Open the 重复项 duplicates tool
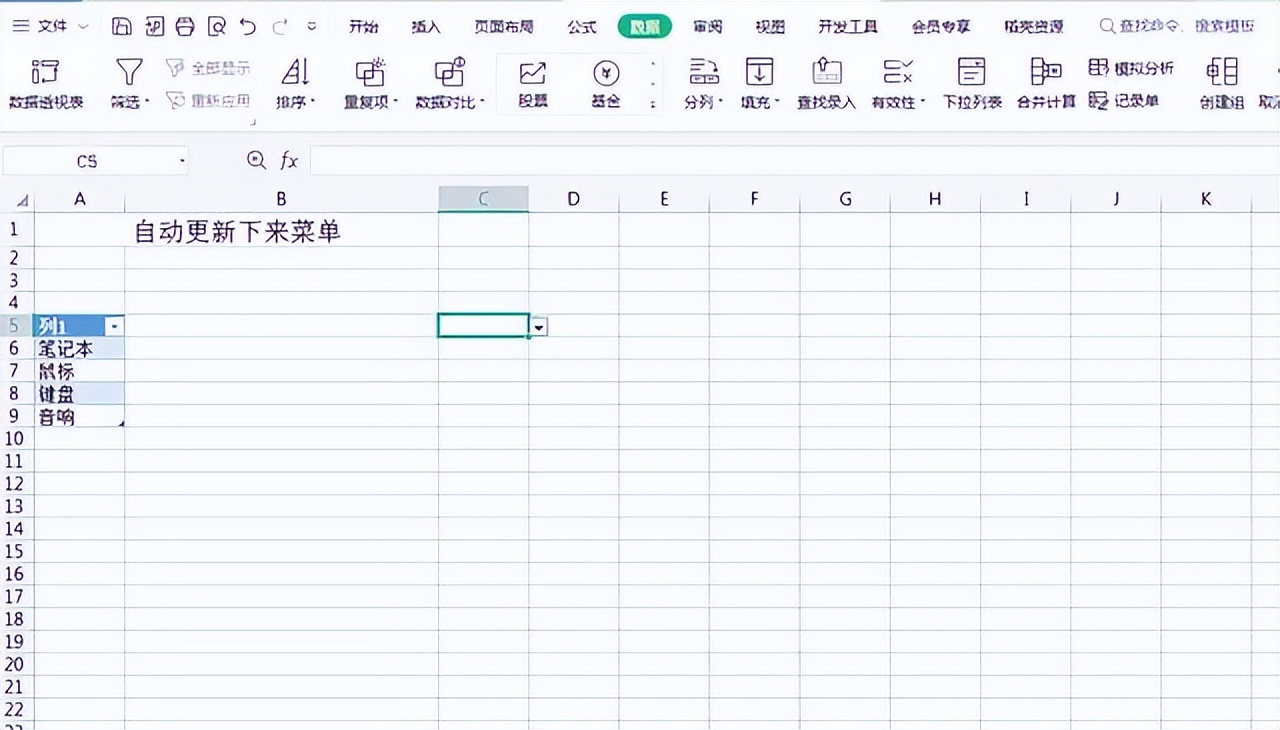 (371, 83)
